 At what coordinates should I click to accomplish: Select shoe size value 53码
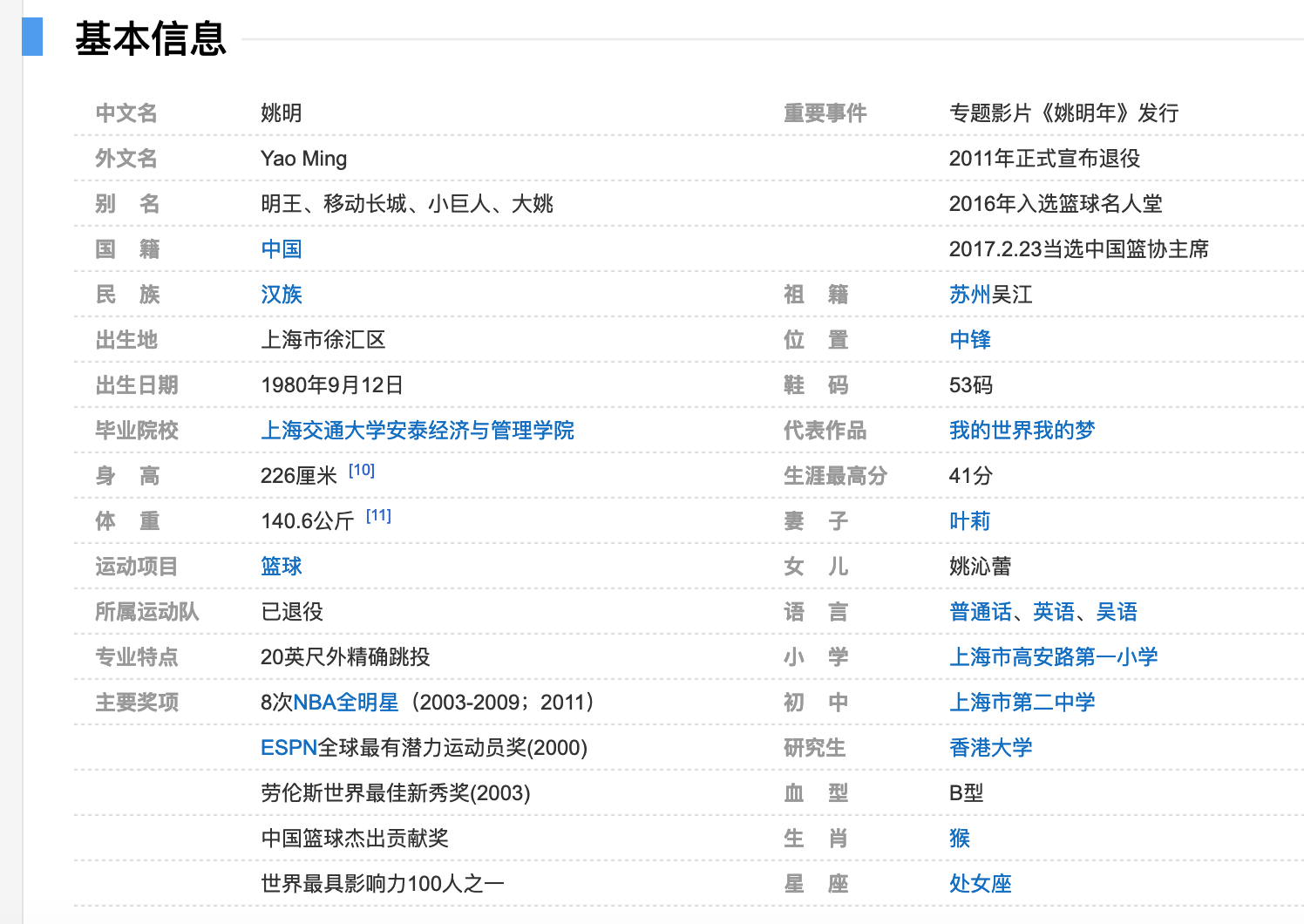click(971, 385)
